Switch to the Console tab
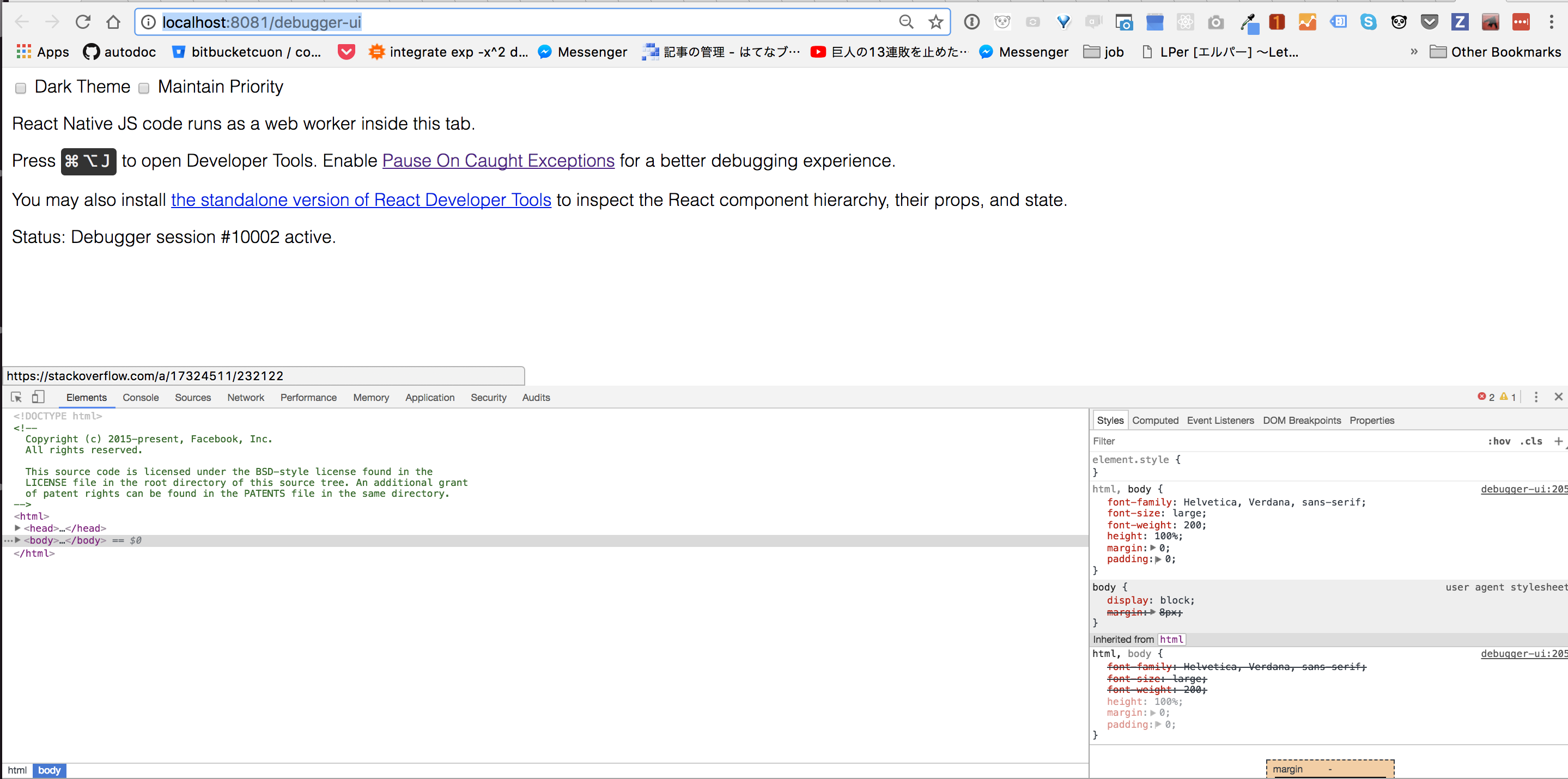The image size is (1568, 779). pos(141,398)
